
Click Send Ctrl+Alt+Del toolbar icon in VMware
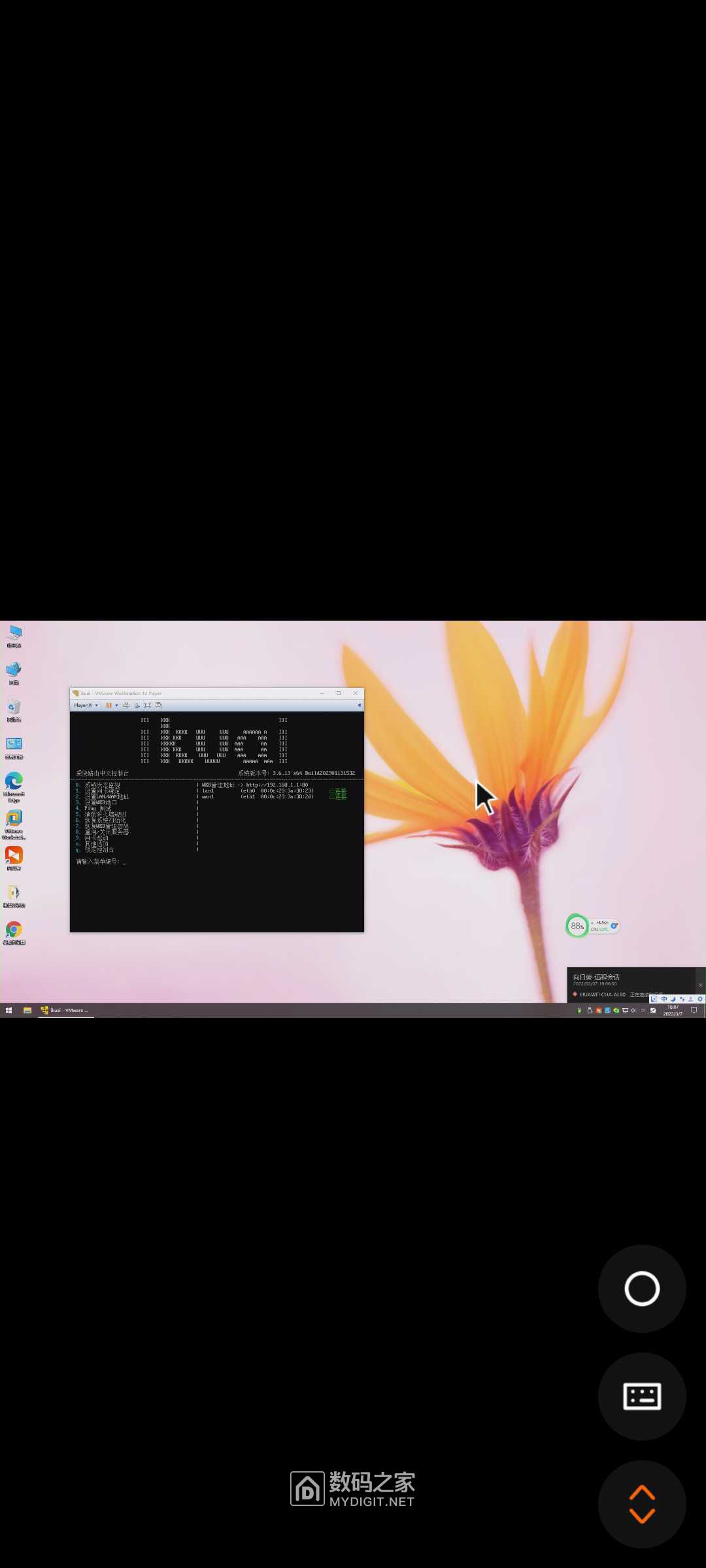tap(126, 706)
